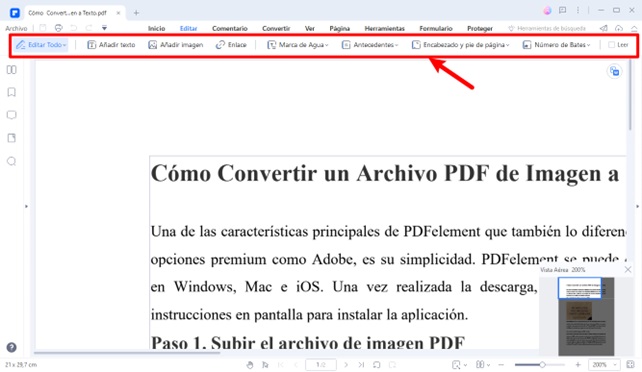642x372 pixels.
Task: Open the user account avatar icon
Action: tap(547, 11)
